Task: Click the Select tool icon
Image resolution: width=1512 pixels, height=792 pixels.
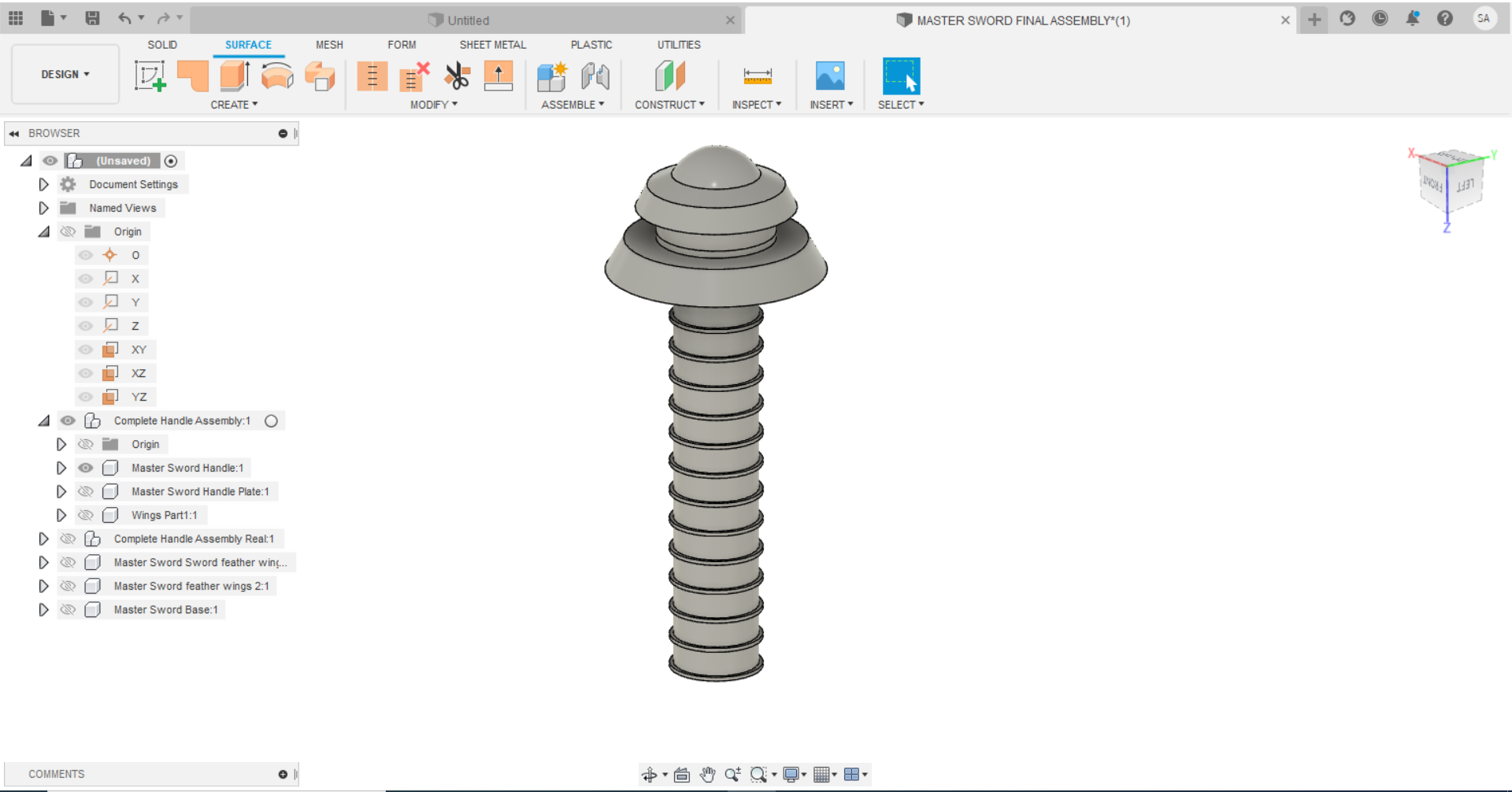Action: (x=901, y=76)
